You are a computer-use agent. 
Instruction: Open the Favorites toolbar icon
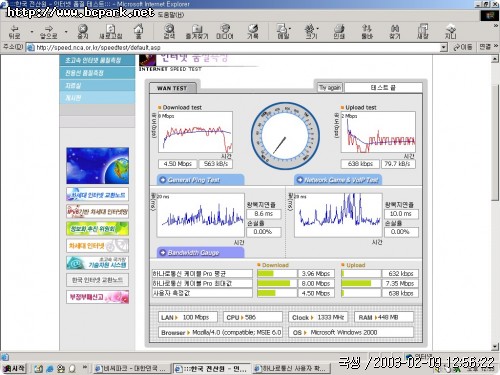[197, 32]
